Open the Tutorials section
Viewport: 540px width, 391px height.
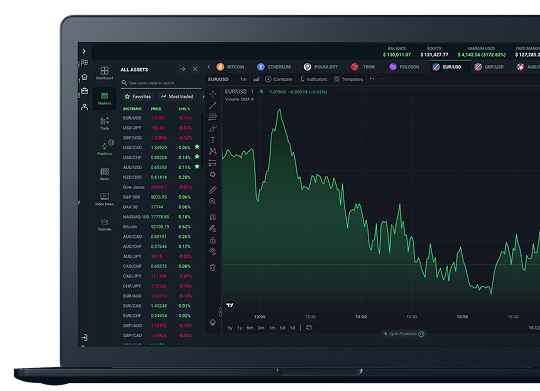click(104, 224)
